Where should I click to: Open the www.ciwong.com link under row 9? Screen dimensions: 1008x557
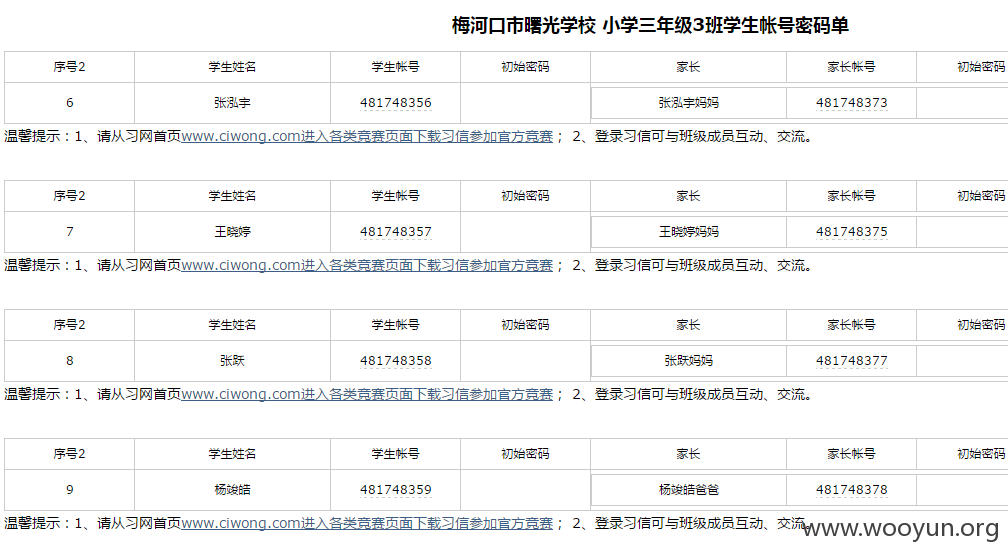point(367,524)
